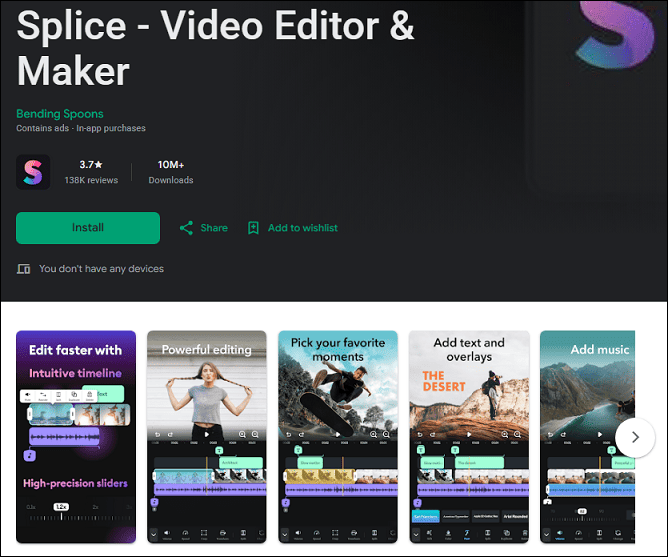Click the next arrow on screenshot carousel
The width and height of the screenshot is (668, 557).
pyautogui.click(x=635, y=437)
